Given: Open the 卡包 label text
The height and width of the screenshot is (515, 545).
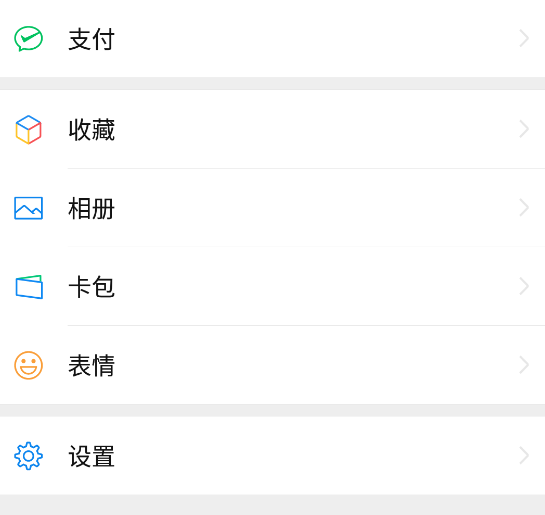Looking at the screenshot, I should pyautogui.click(x=91, y=287).
